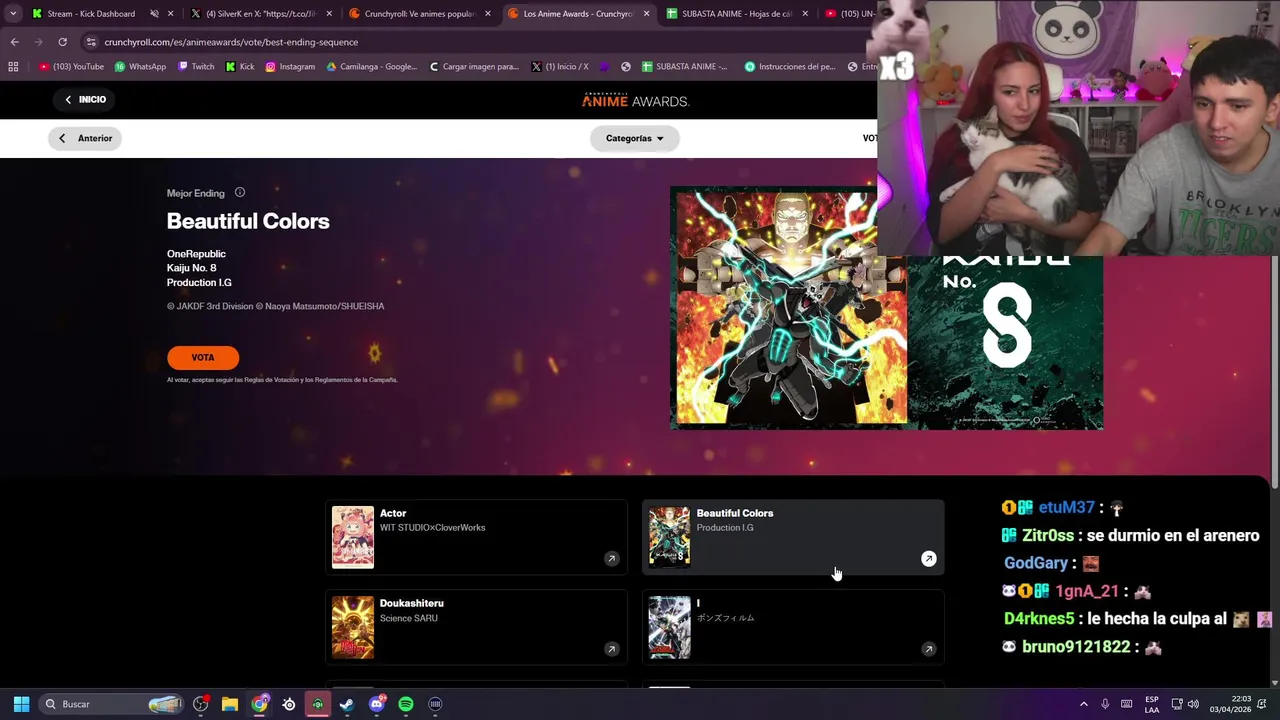Open the Windows Start button
1280x720 pixels.
[21, 704]
